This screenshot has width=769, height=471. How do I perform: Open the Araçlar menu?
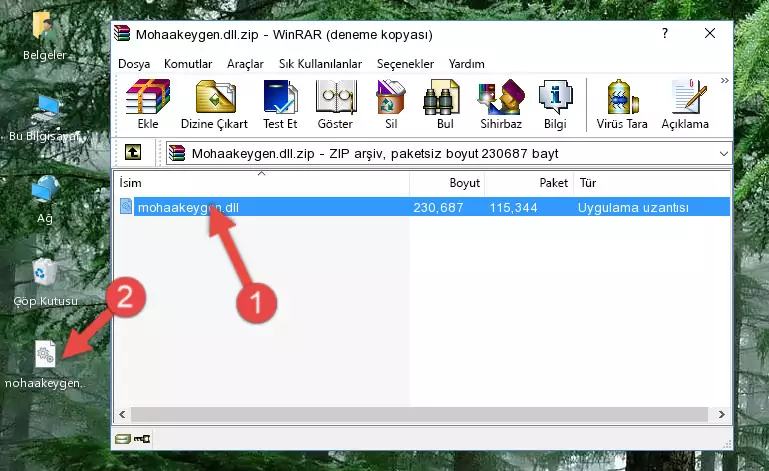(245, 64)
